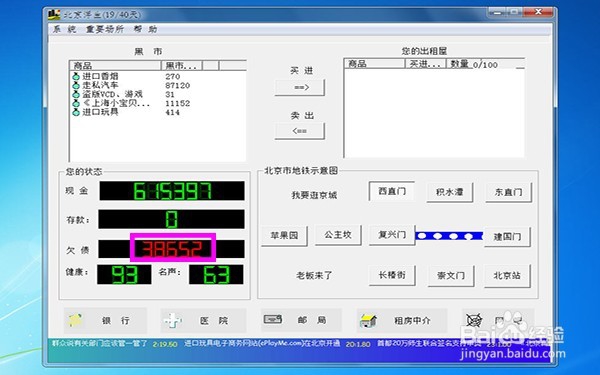The width and height of the screenshot is (600, 375).
Task: Click the 我要逛京城 label
Action: click(x=314, y=195)
